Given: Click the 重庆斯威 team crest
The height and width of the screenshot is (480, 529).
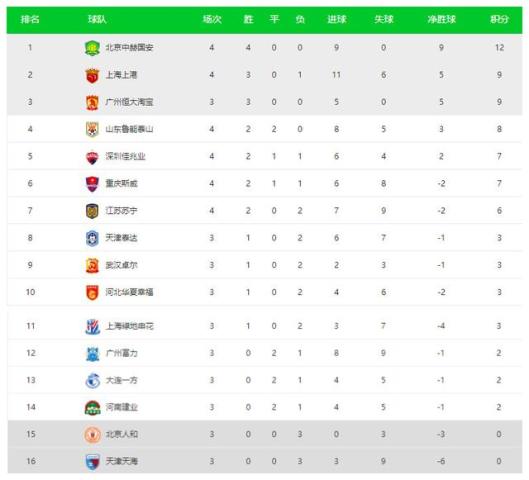Looking at the screenshot, I should coord(92,184).
